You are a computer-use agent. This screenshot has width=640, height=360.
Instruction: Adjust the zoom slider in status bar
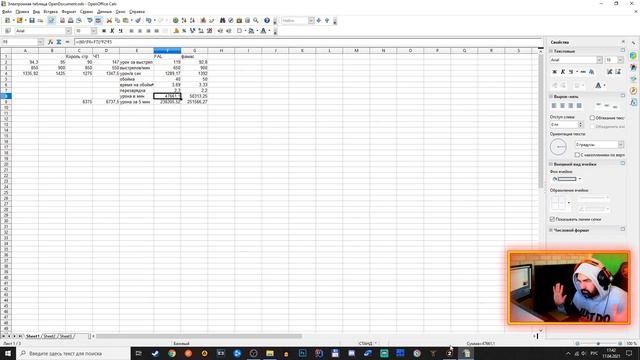coord(598,344)
